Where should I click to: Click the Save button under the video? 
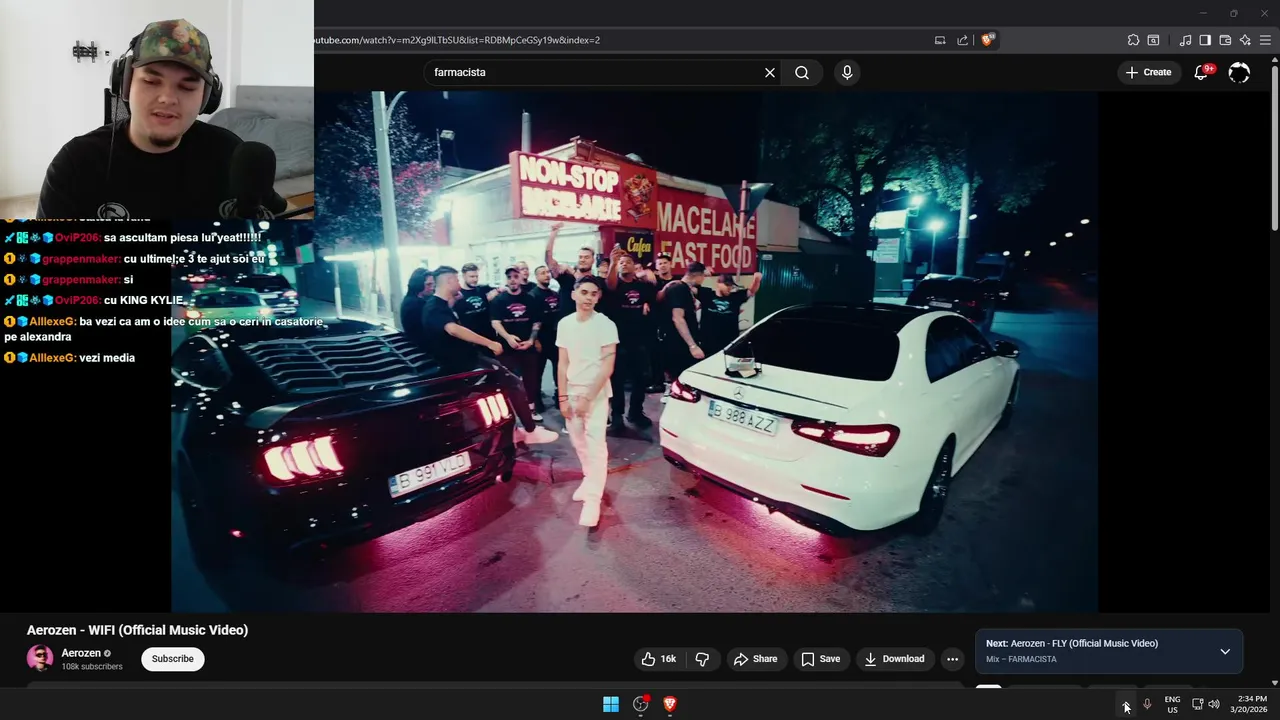pos(820,659)
